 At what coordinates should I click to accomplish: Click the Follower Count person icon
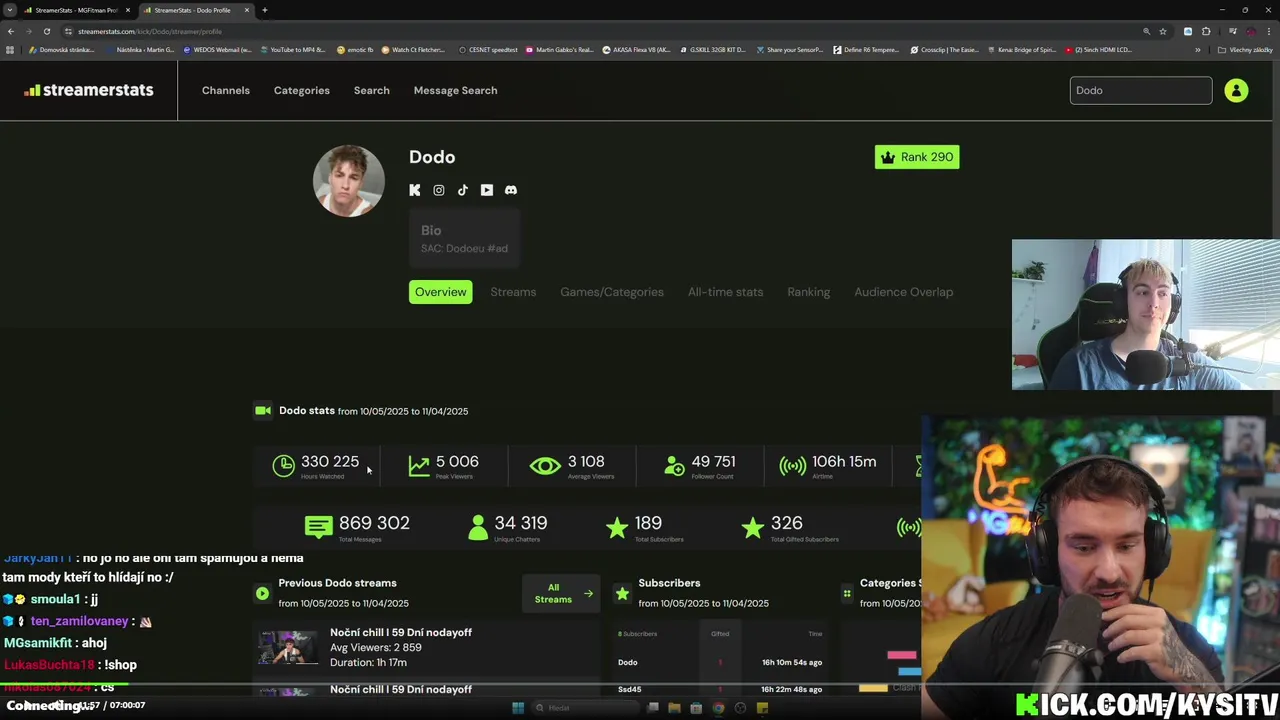point(674,466)
